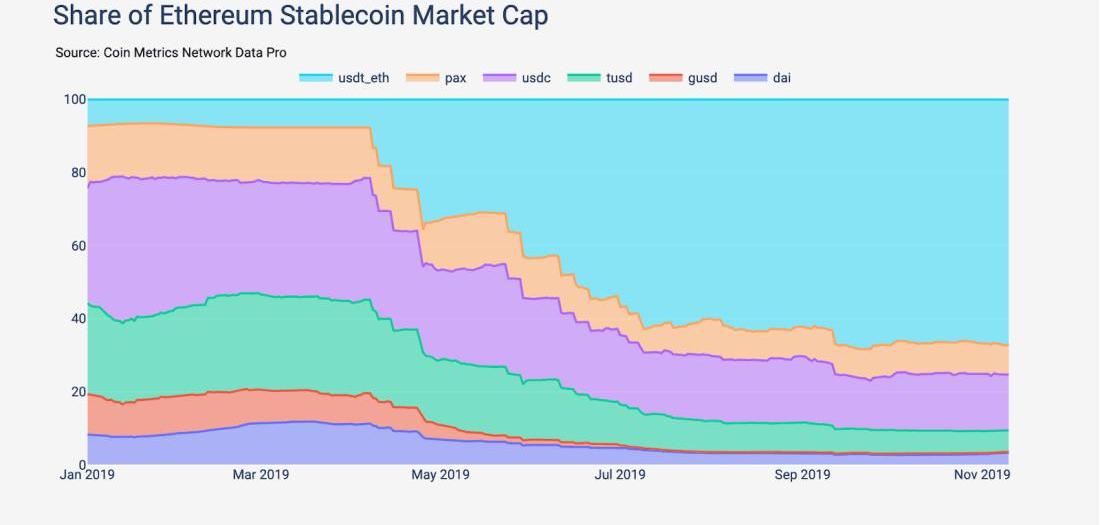Screen dimensions: 1100x525
Task: Click the Jan 2019 x-axis label
Action: tap(87, 475)
